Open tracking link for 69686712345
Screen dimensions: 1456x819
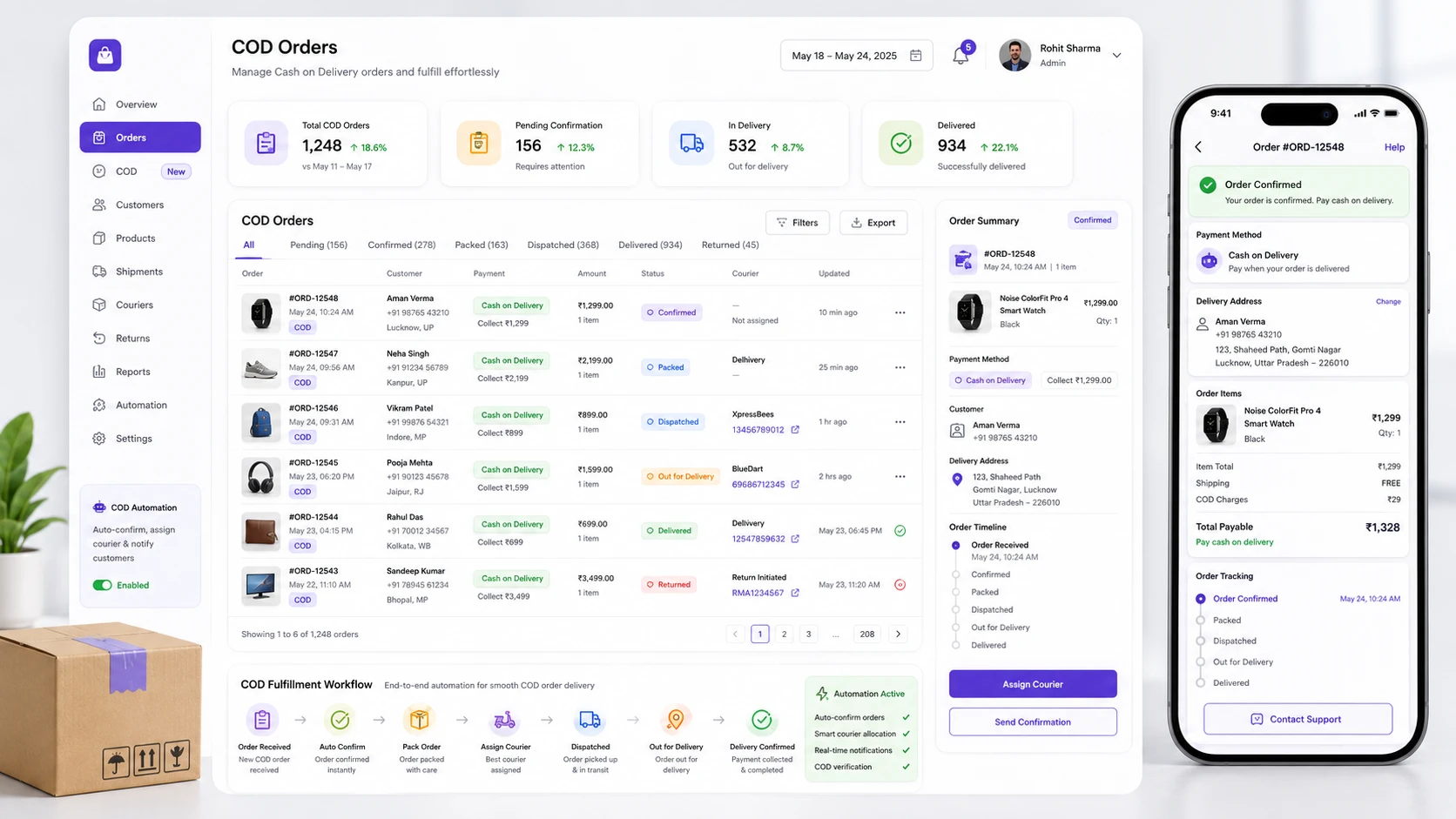[795, 484]
